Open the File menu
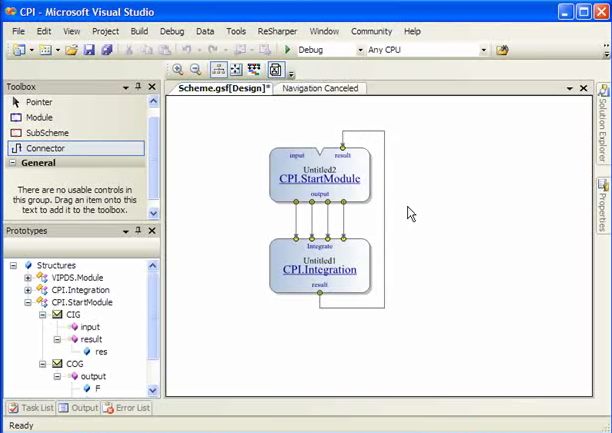The image size is (612, 433). point(18,32)
